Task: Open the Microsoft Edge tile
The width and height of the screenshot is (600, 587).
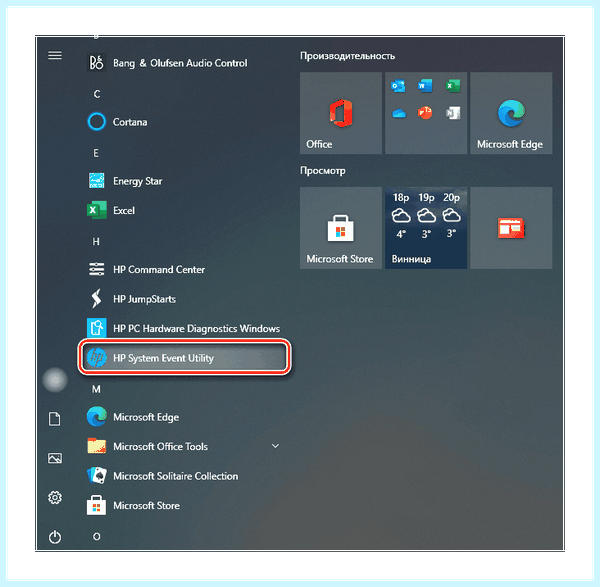Action: [511, 113]
